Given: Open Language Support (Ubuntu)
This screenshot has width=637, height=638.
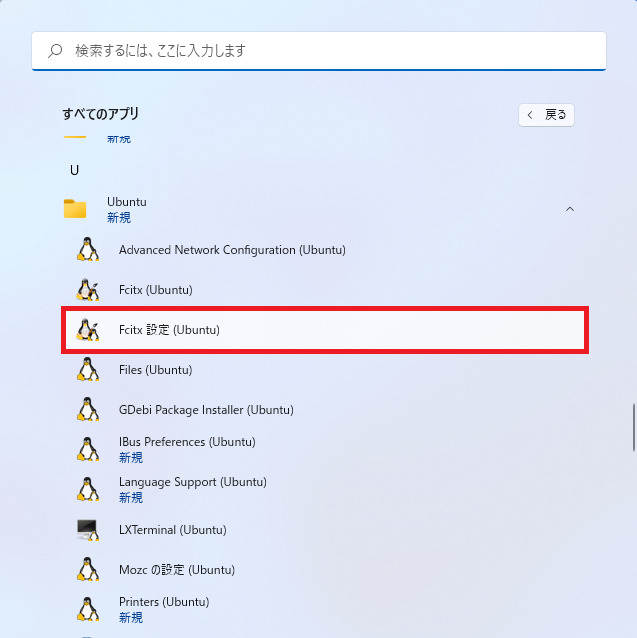Looking at the screenshot, I should 193,482.
